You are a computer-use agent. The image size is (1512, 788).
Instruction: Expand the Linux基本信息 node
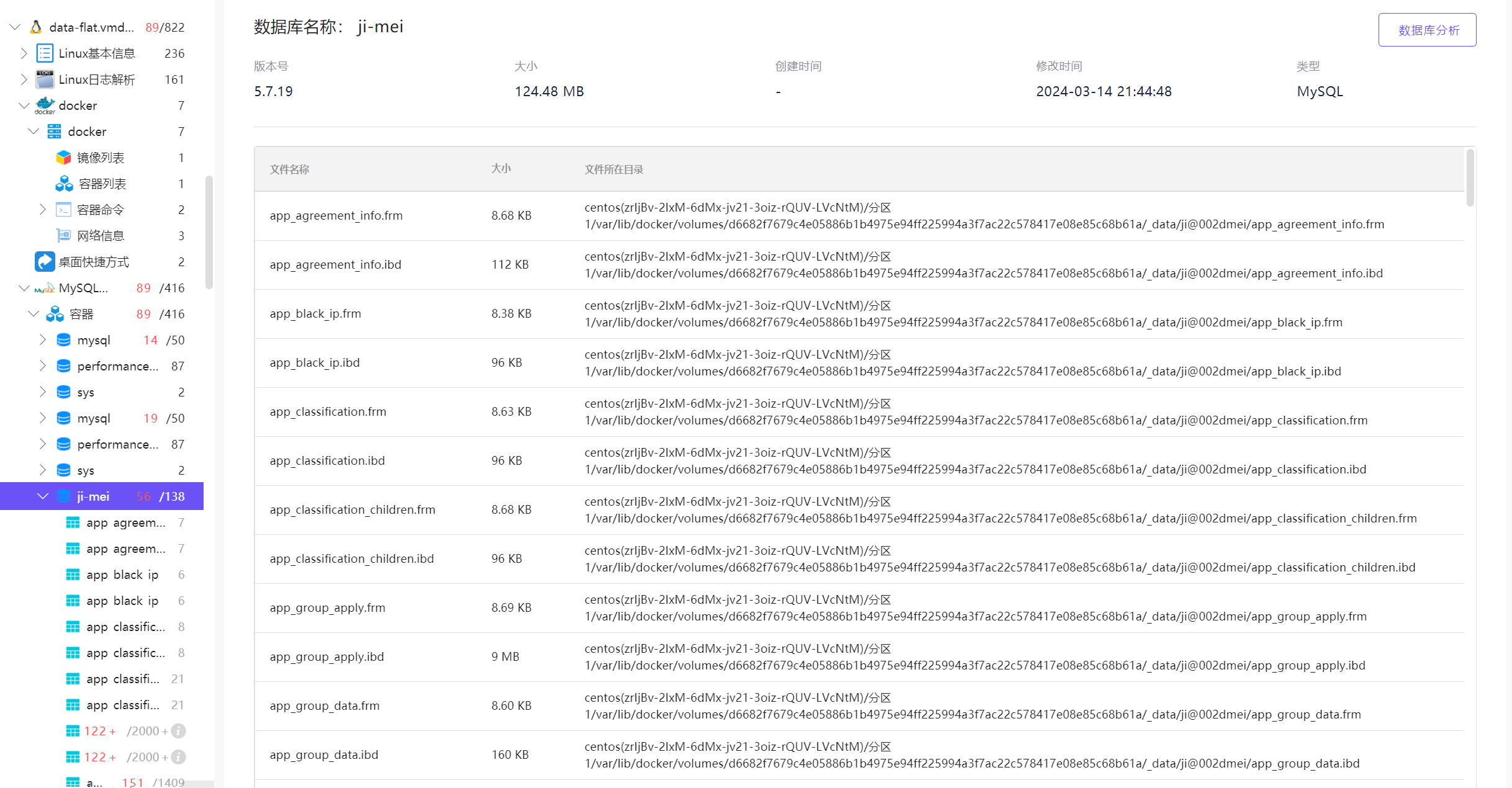click(x=24, y=53)
